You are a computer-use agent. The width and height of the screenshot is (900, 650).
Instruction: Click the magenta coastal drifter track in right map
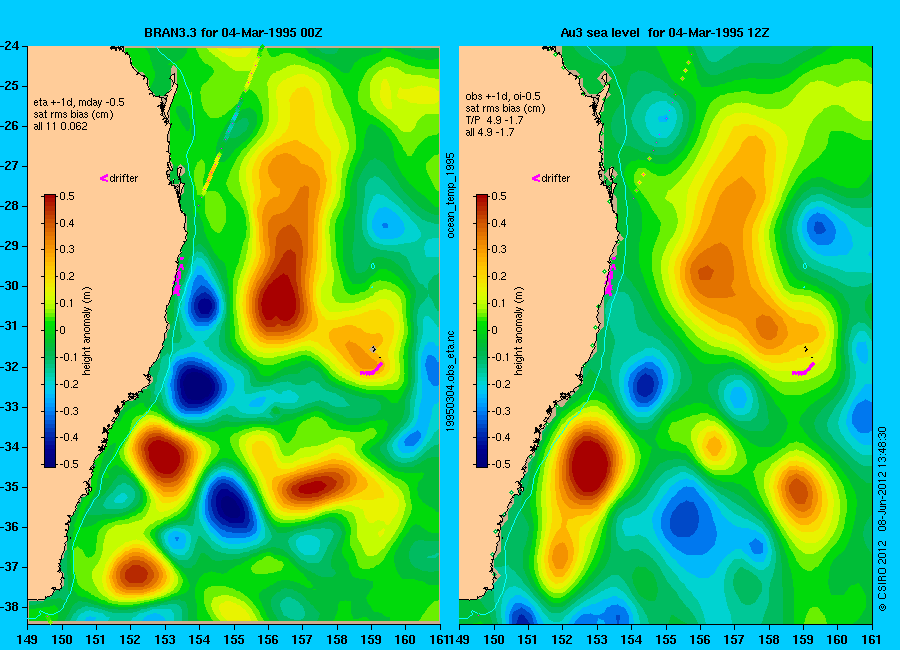tap(611, 276)
